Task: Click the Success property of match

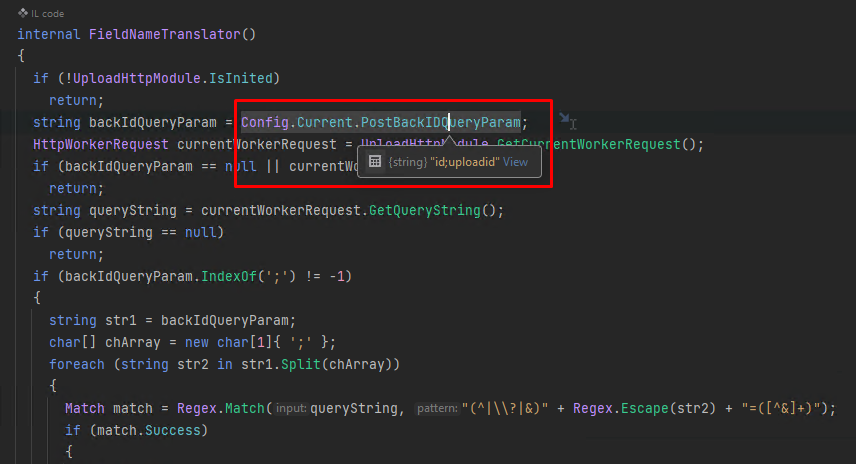Action: point(173,431)
